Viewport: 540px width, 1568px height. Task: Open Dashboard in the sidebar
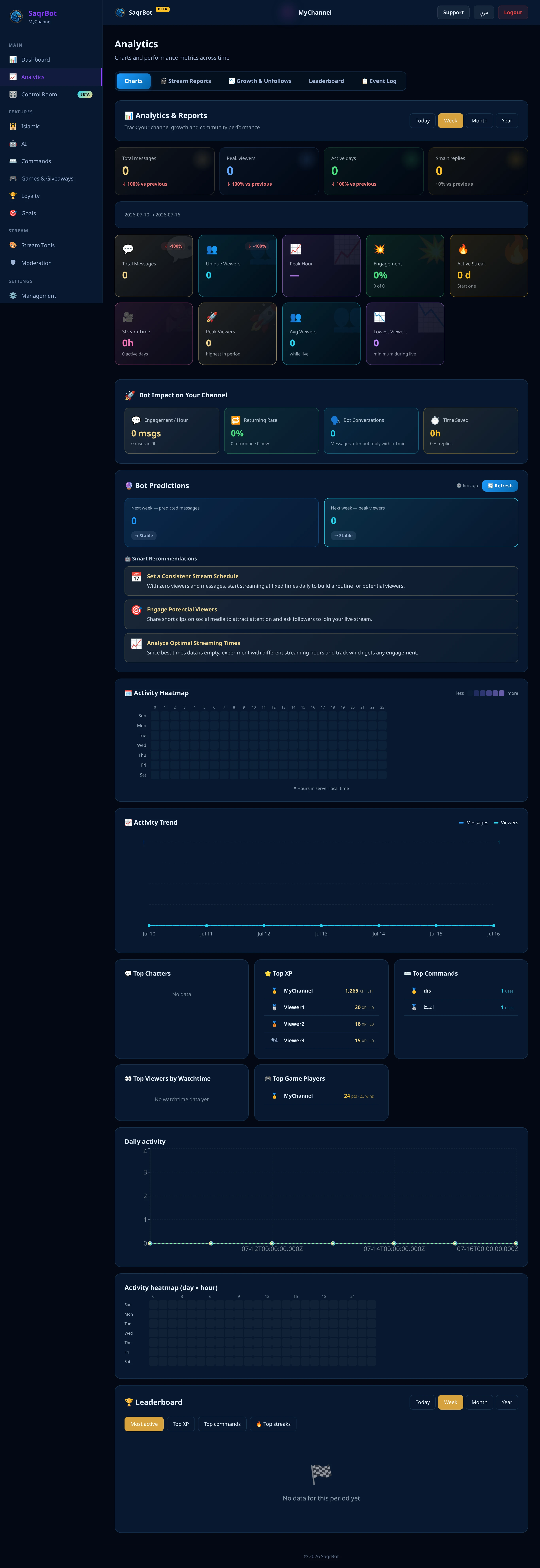[x=51, y=60]
